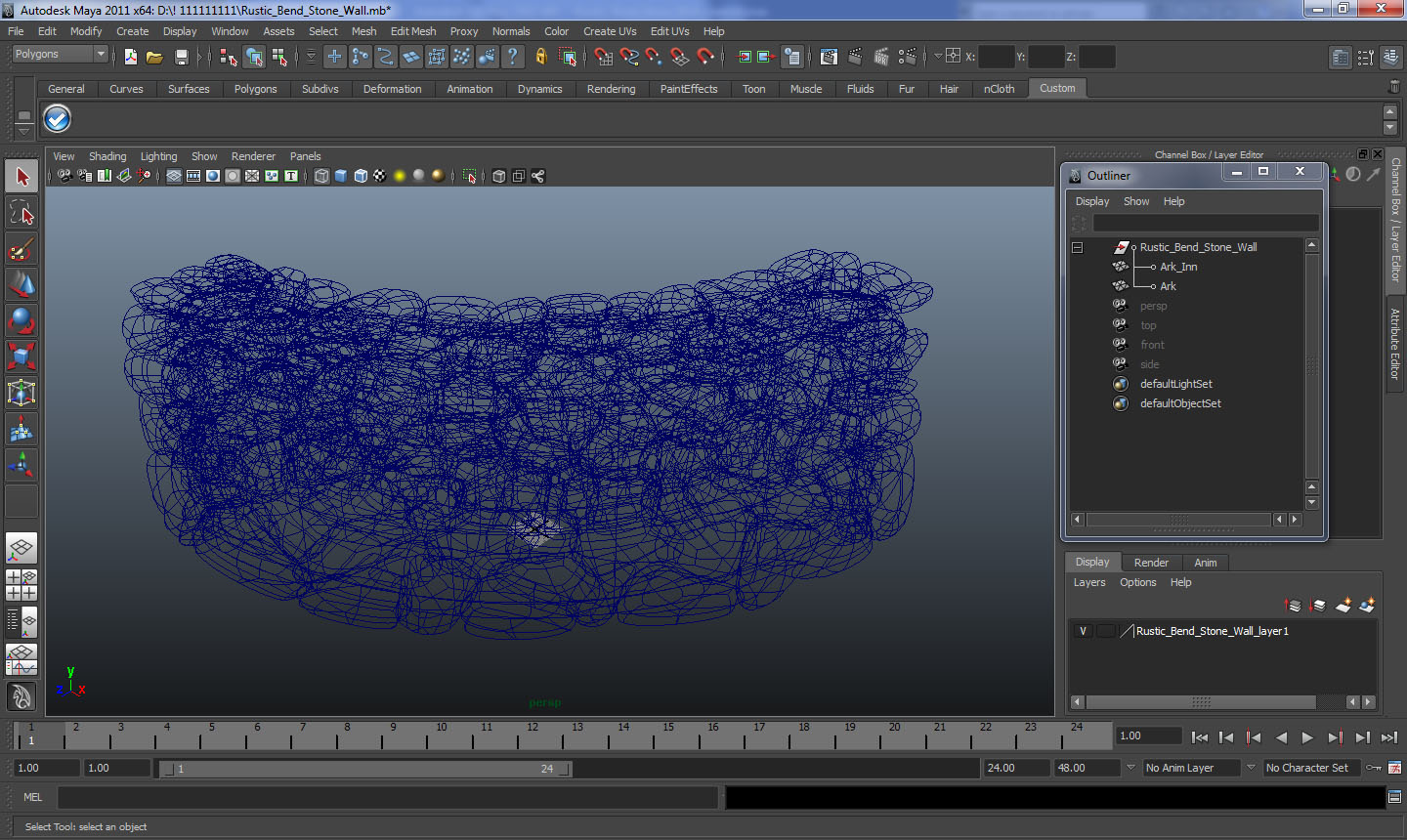Screen dimensions: 1407x840
Task: Toggle Film Gate in viewport toolbar
Action: (x=193, y=176)
